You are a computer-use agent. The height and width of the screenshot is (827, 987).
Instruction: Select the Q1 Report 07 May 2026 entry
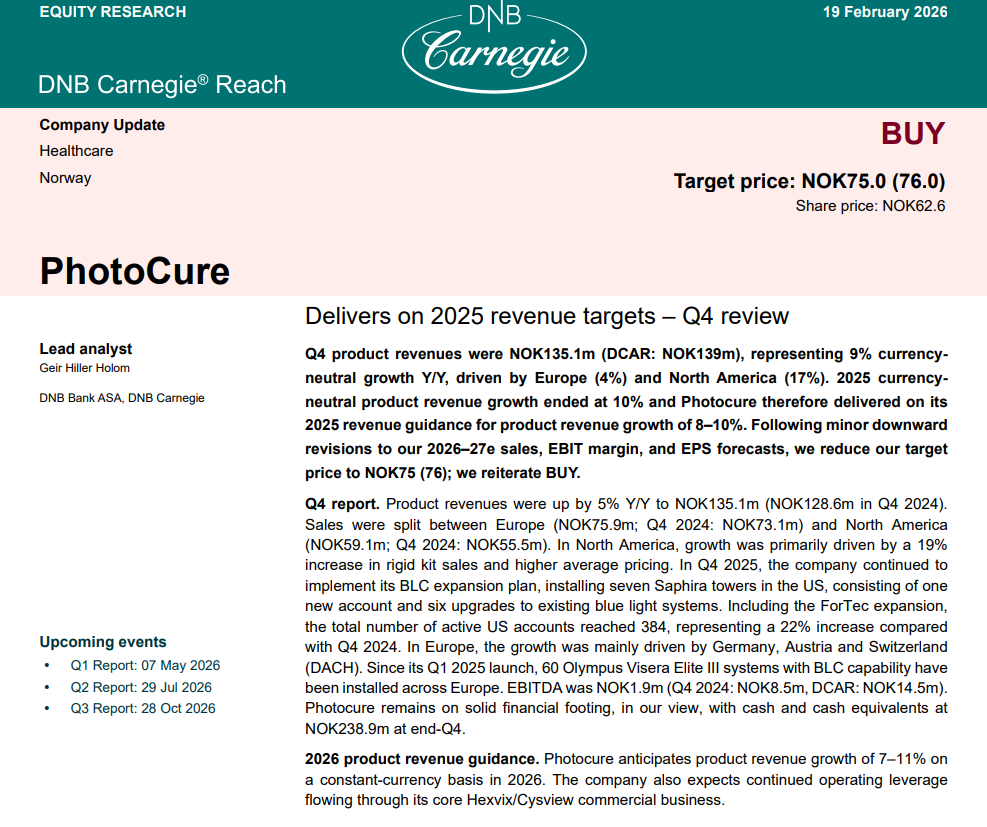(145, 665)
